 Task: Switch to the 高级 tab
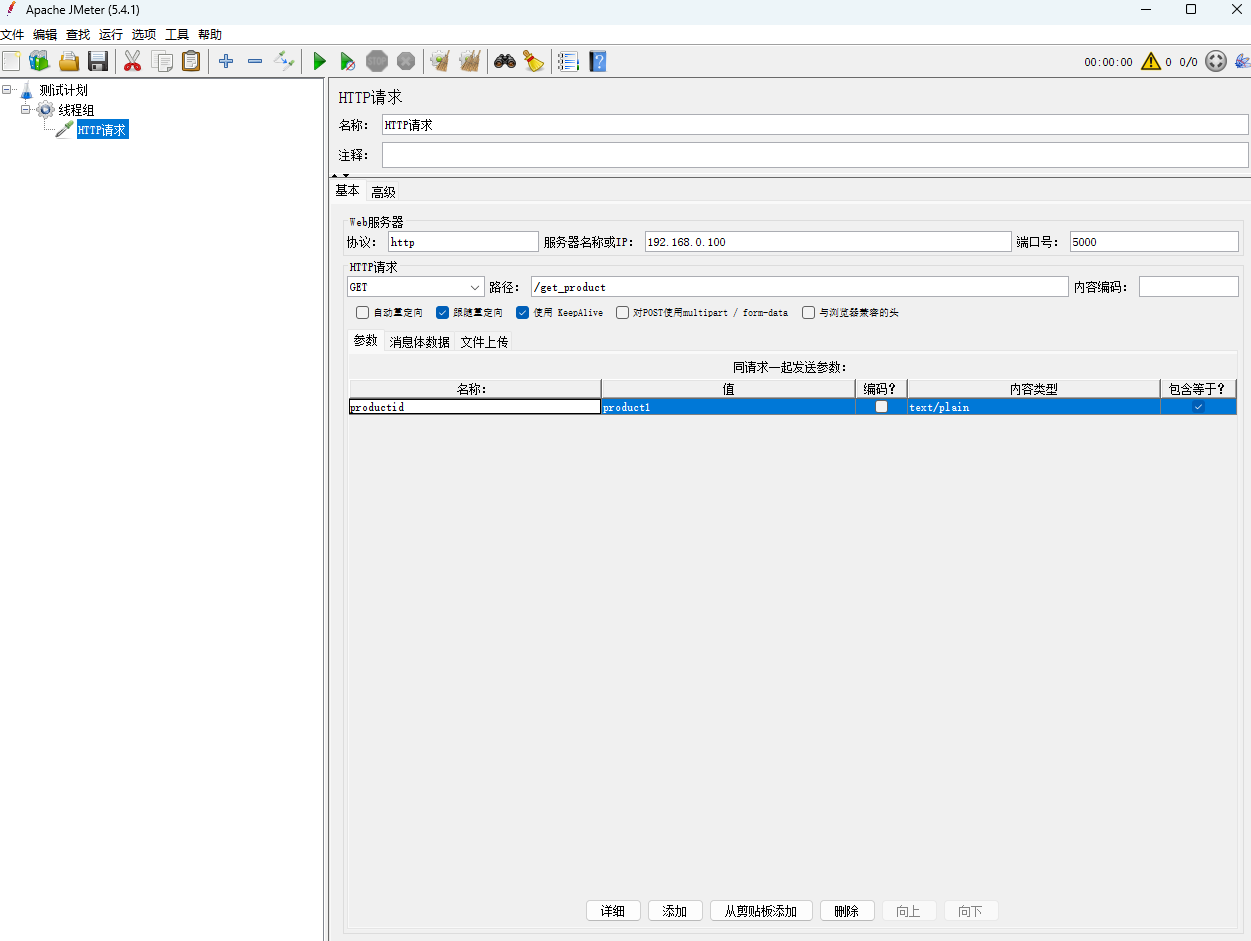tap(383, 192)
